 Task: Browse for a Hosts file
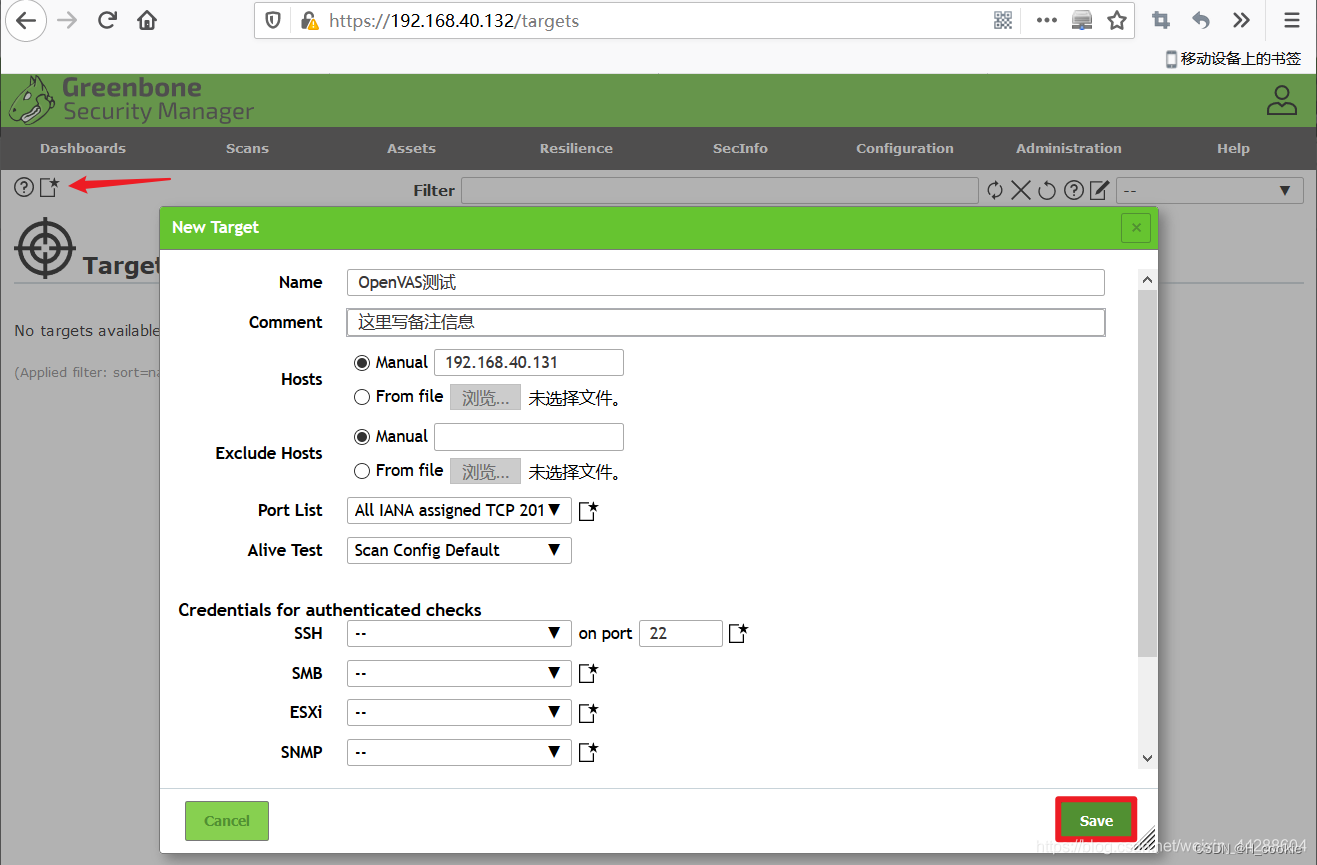[x=485, y=397]
